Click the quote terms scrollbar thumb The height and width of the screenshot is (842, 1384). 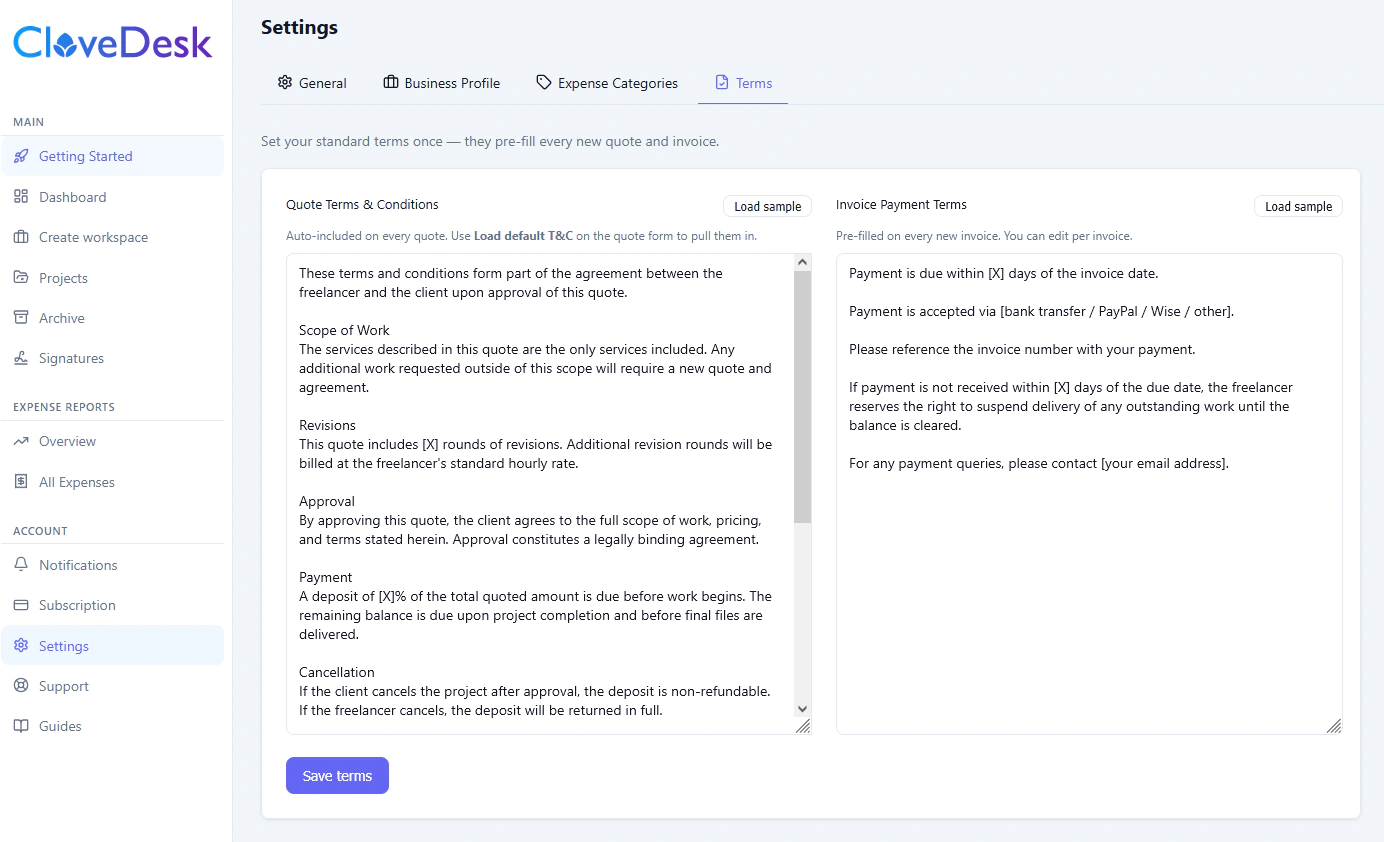[x=802, y=397]
